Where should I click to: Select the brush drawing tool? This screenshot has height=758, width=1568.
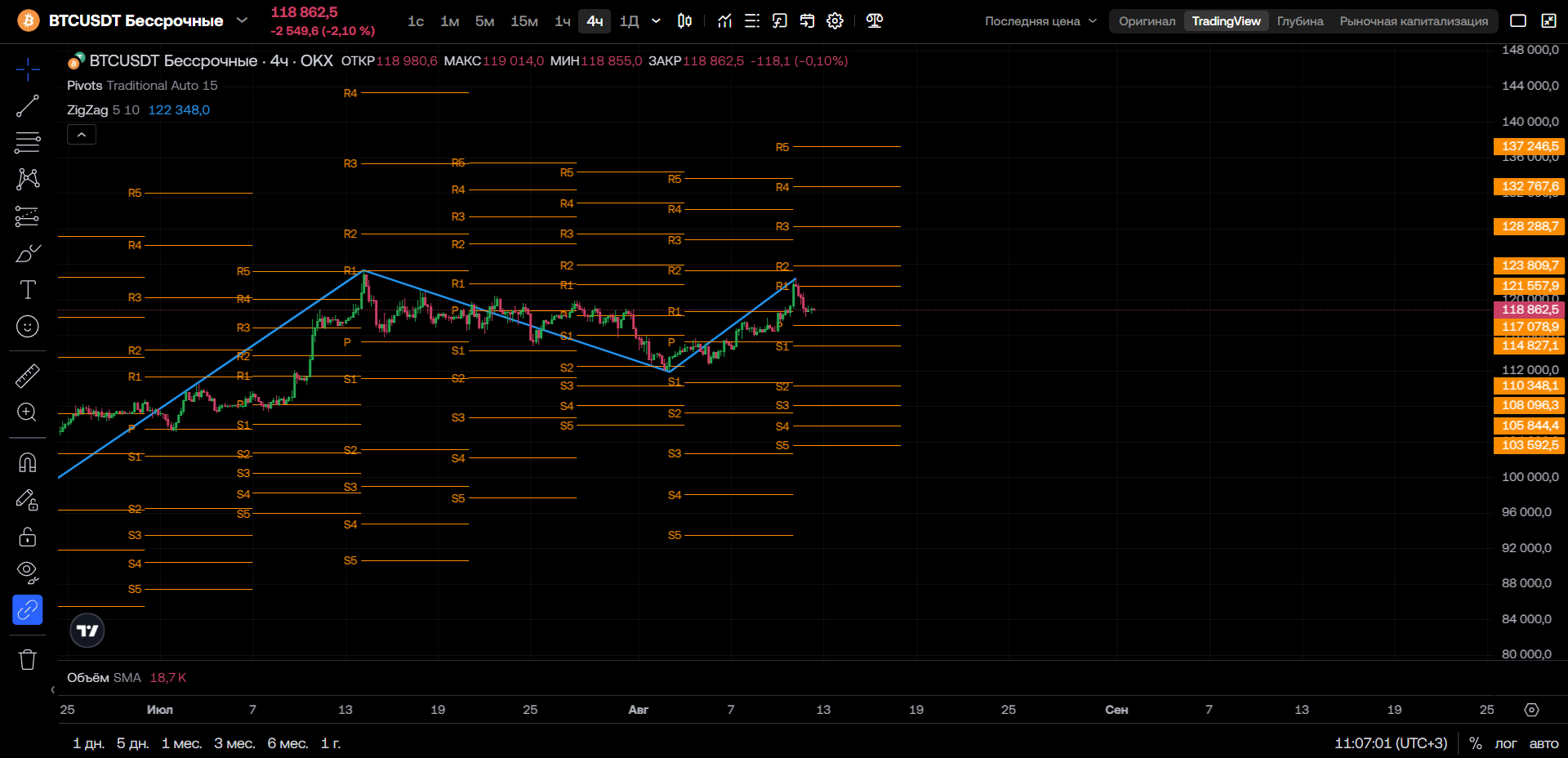pos(28,253)
